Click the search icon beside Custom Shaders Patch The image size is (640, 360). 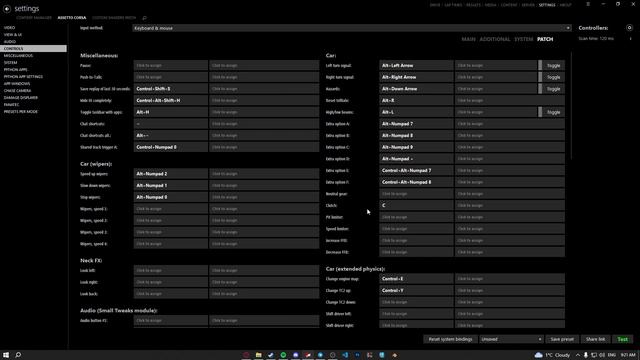tap(144, 18)
